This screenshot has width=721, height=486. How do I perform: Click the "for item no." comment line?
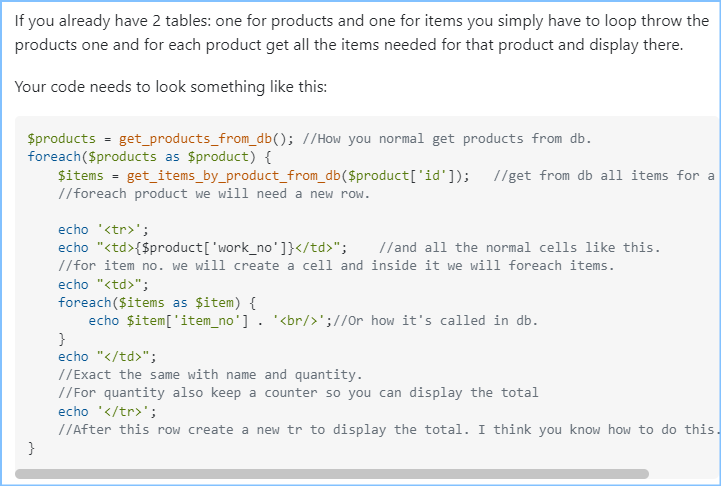click(335, 265)
